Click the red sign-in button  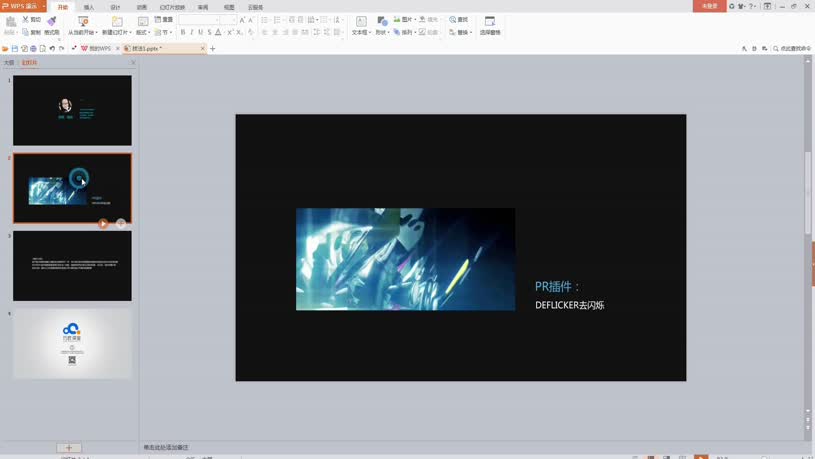point(709,6)
